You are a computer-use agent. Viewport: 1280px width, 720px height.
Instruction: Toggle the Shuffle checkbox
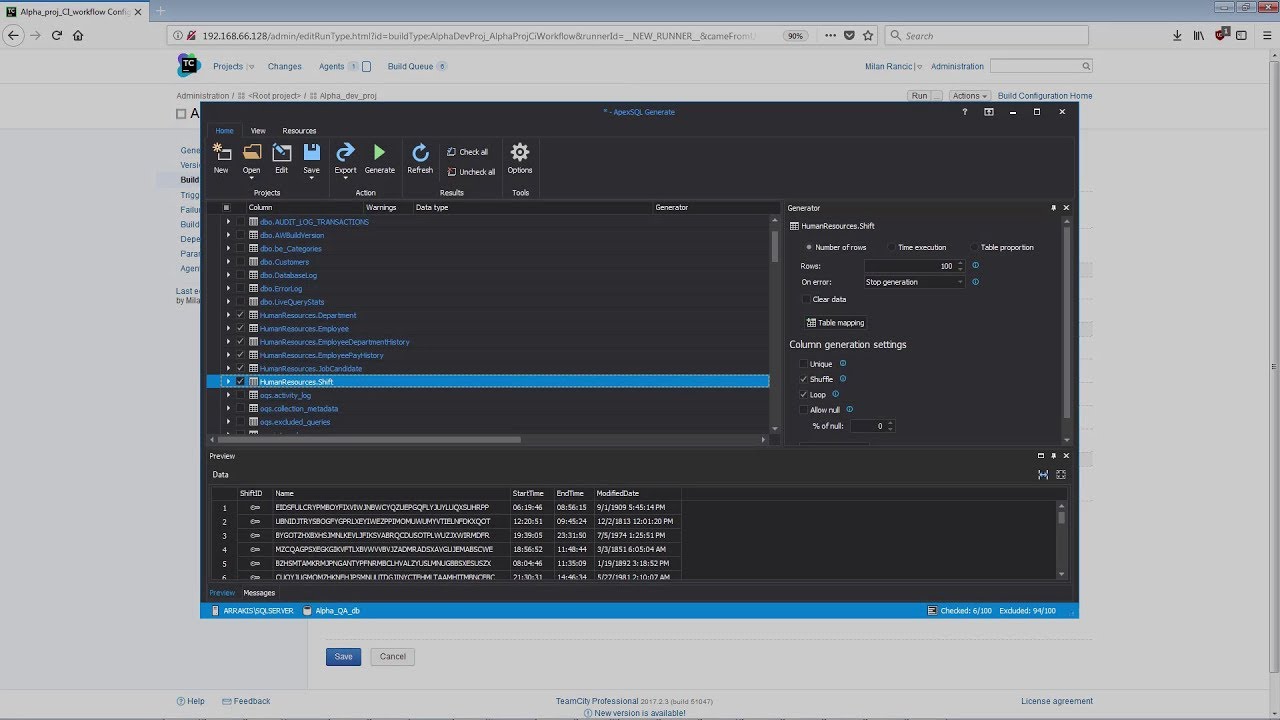(x=804, y=379)
